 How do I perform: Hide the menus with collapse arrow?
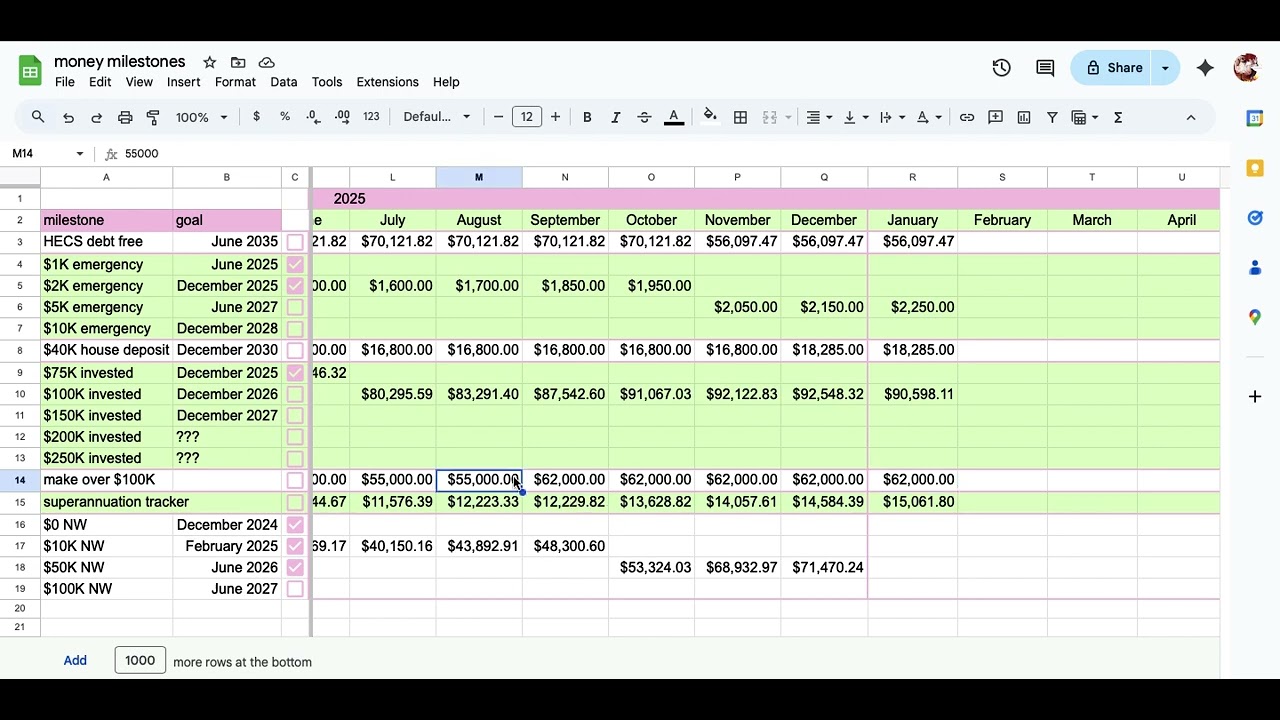(1191, 117)
